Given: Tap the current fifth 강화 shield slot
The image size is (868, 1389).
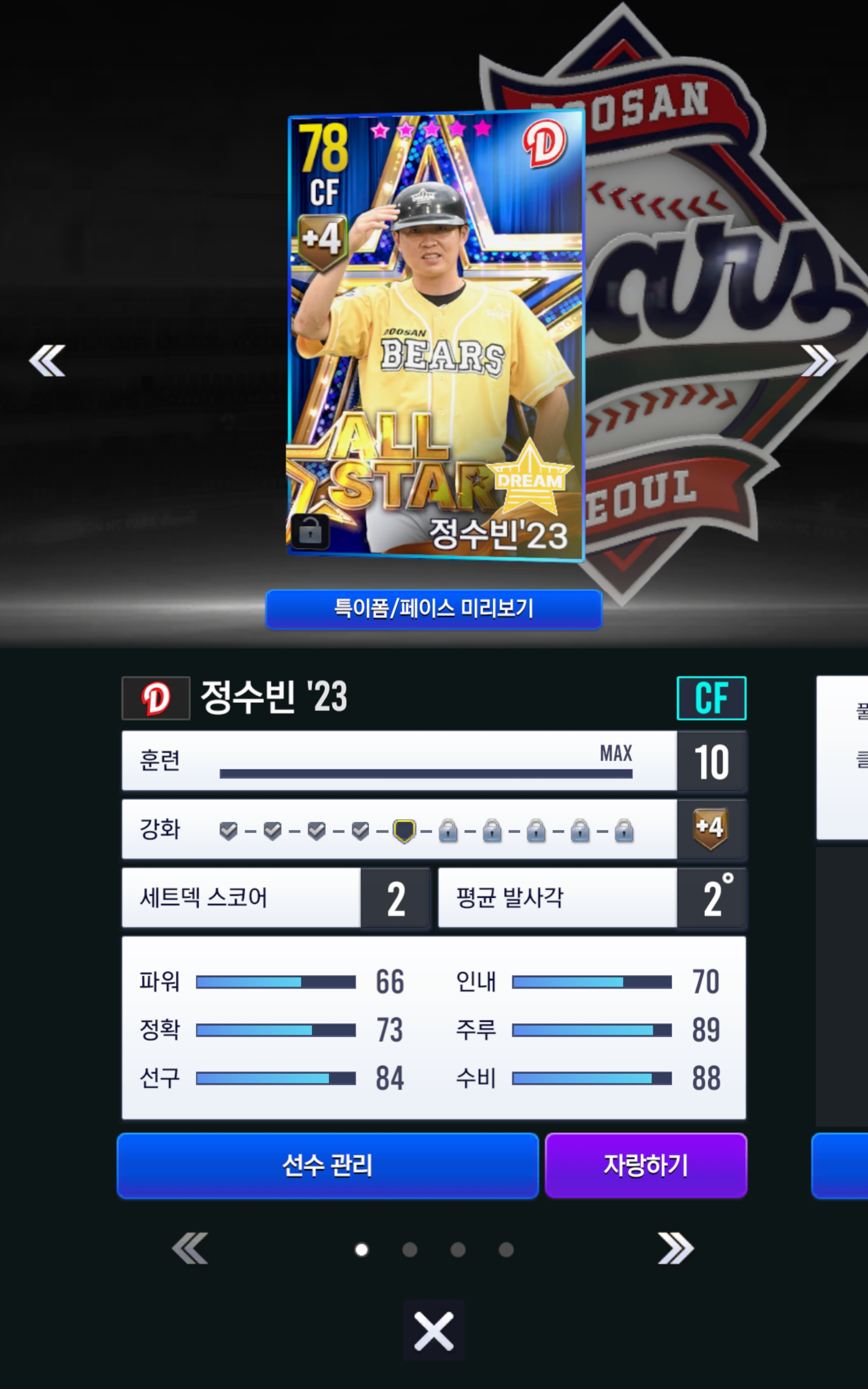Looking at the screenshot, I should (404, 831).
